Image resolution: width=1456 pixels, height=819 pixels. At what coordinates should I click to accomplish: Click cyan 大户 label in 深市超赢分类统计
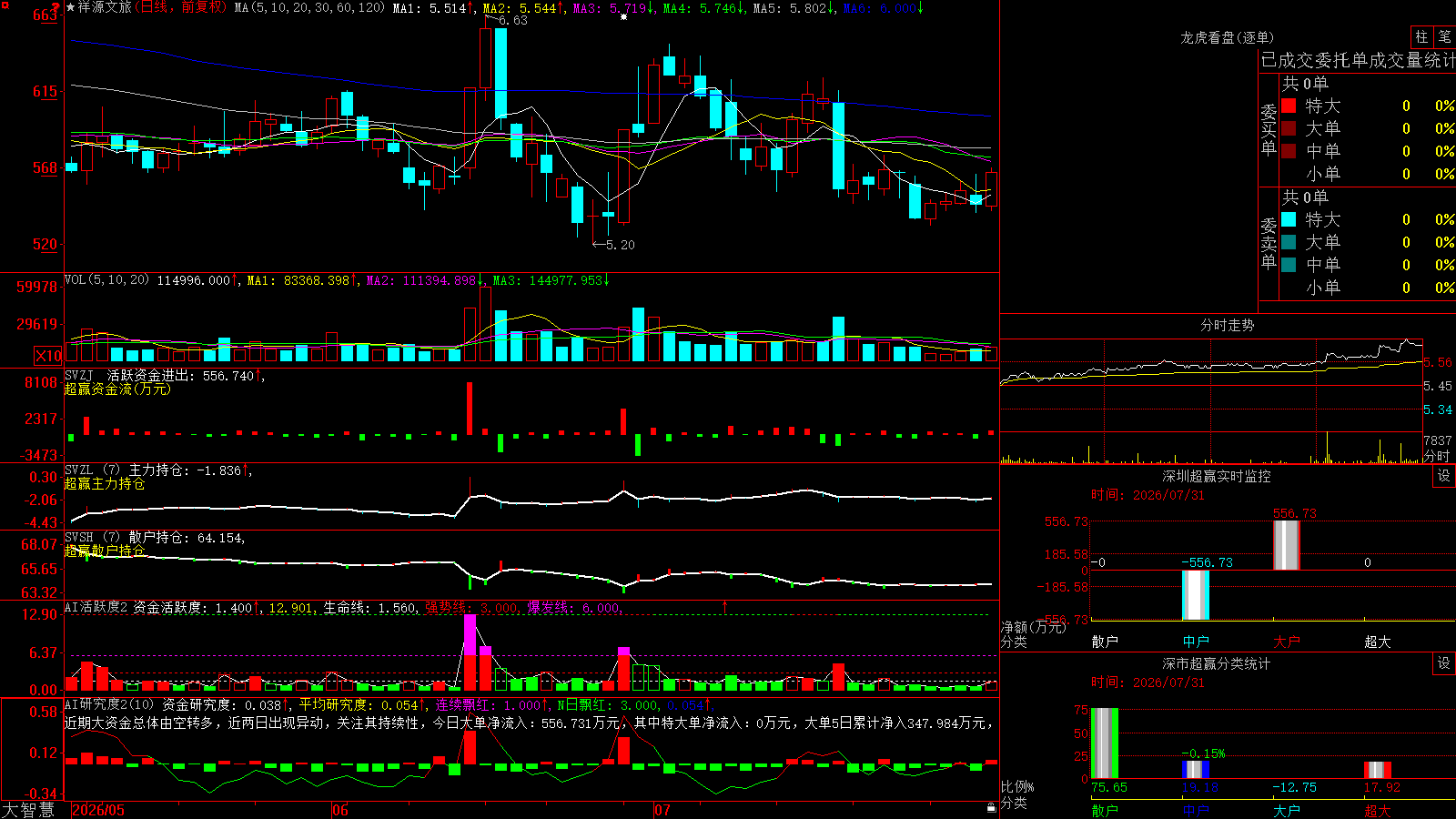pyautogui.click(x=1287, y=810)
